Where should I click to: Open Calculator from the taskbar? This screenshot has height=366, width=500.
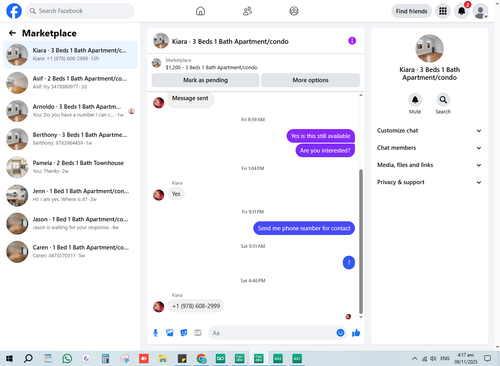tap(105, 359)
